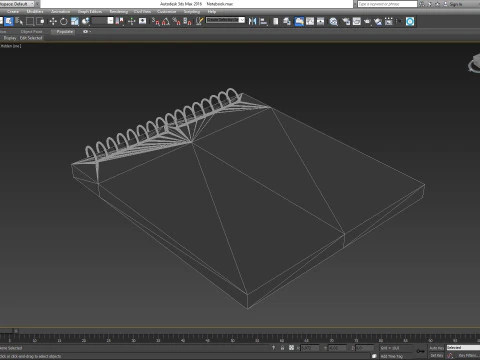Open the Animation menu
The height and width of the screenshot is (360, 480).
[60, 11]
